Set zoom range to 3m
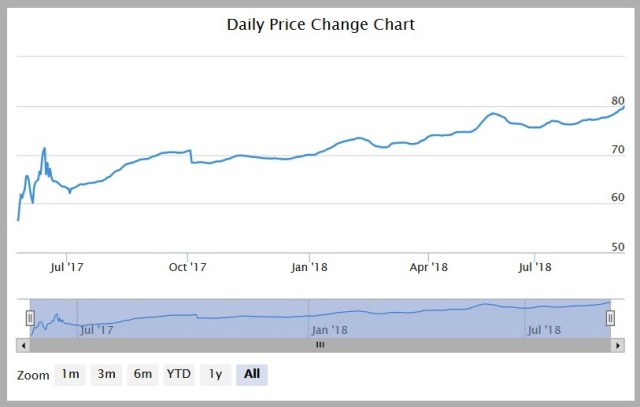640x407 pixels. tap(106, 375)
